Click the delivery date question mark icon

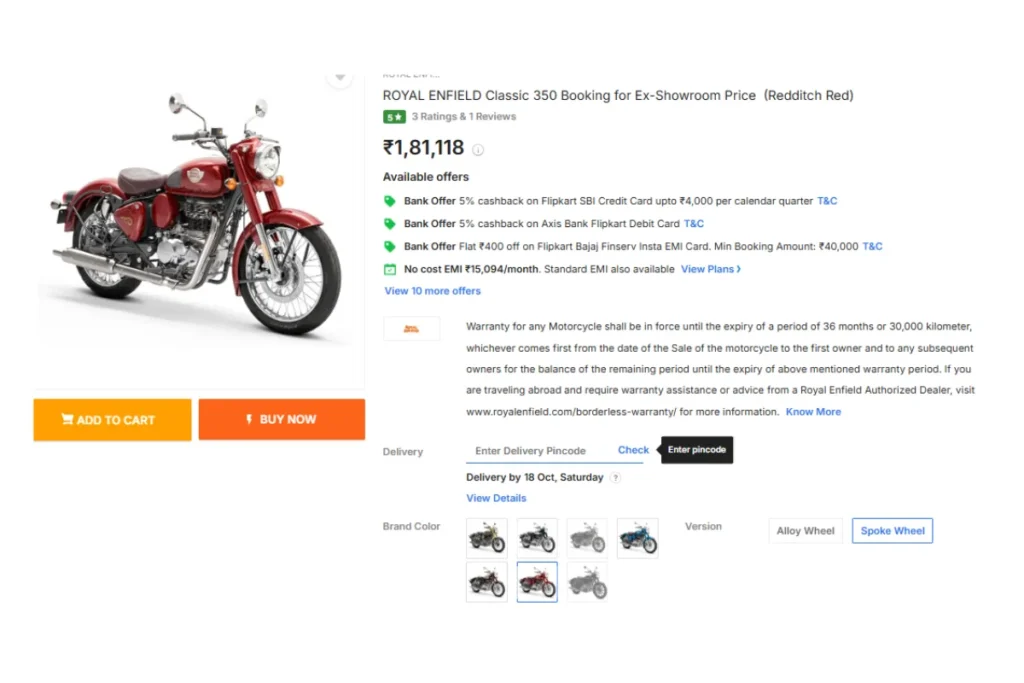[x=615, y=477]
